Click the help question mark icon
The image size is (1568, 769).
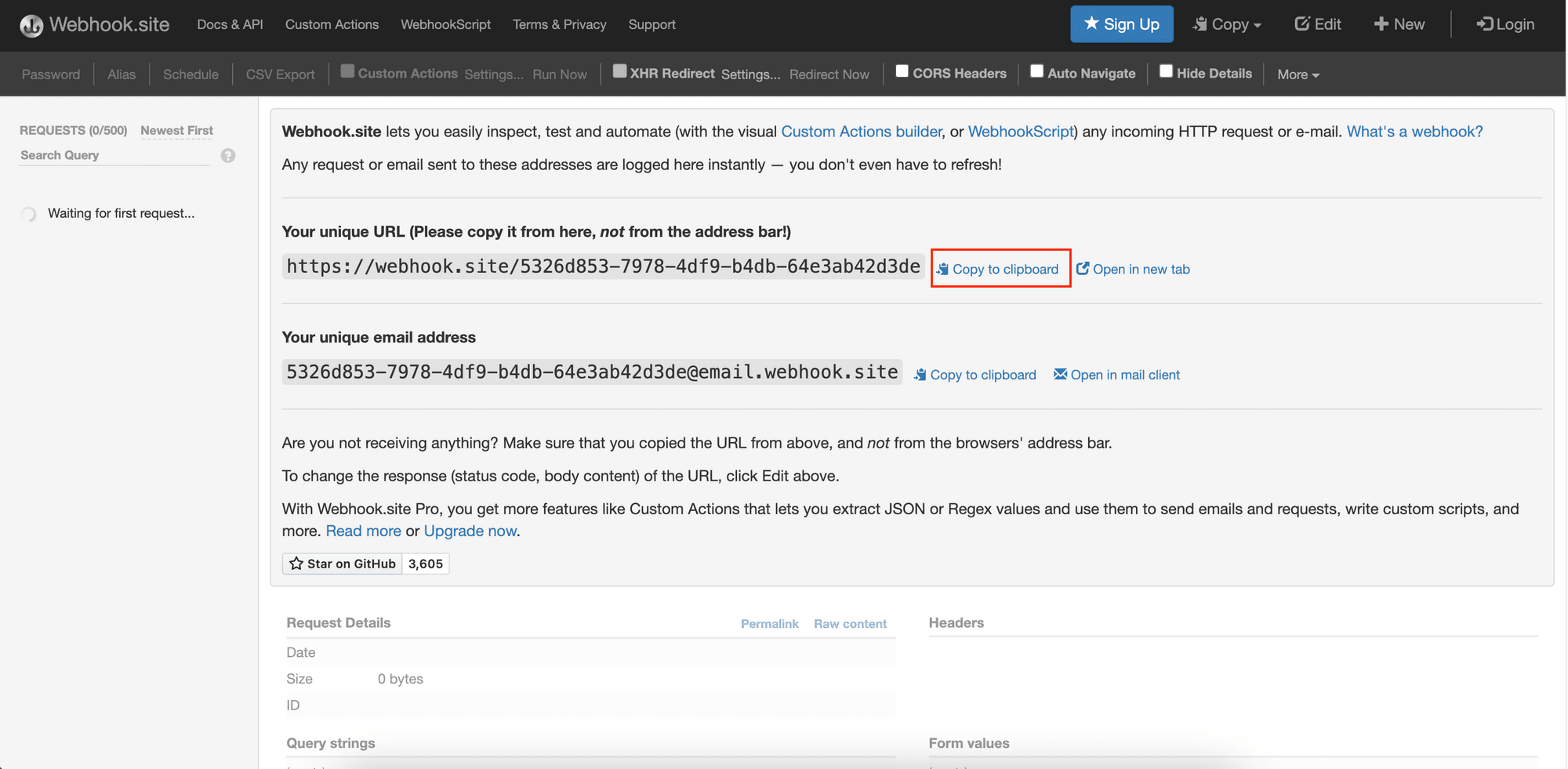228,155
